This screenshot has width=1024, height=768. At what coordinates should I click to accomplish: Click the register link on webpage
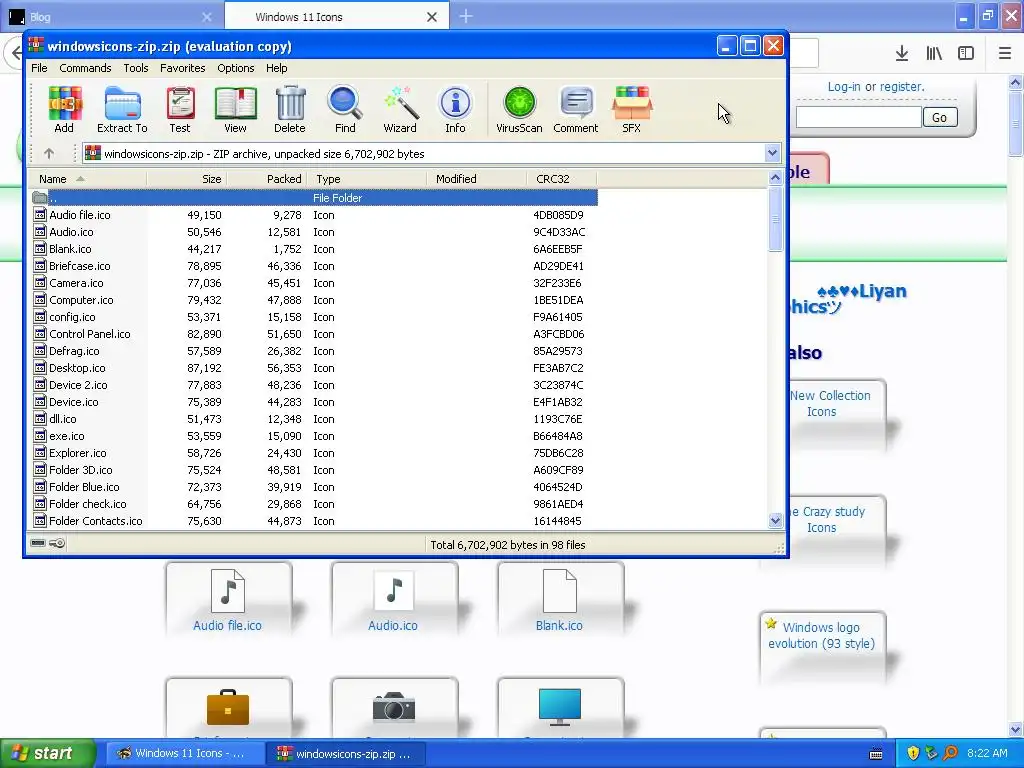click(x=902, y=86)
